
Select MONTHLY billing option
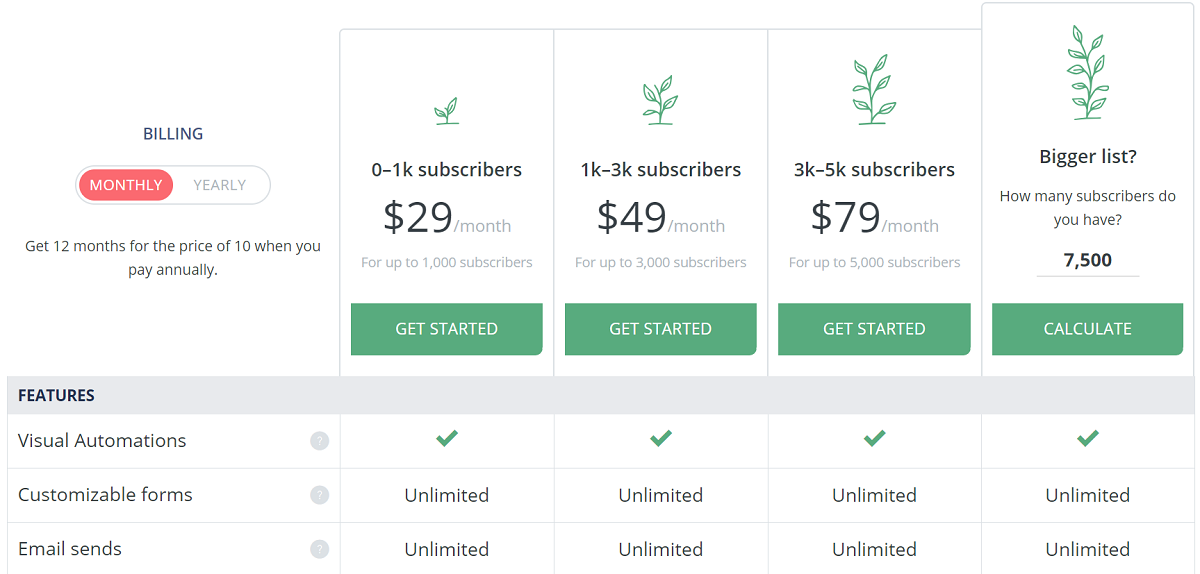(126, 185)
